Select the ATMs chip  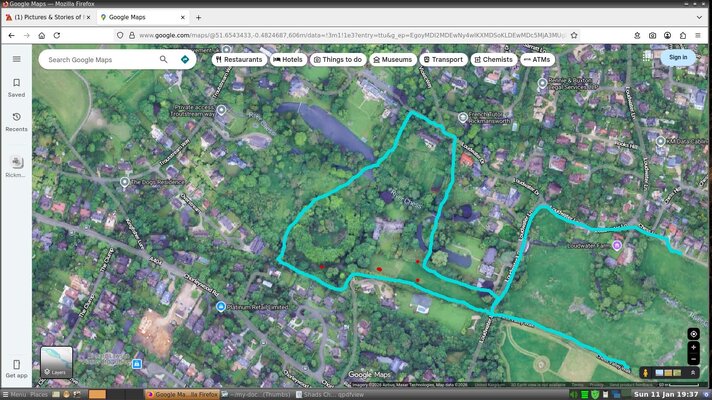click(x=537, y=59)
